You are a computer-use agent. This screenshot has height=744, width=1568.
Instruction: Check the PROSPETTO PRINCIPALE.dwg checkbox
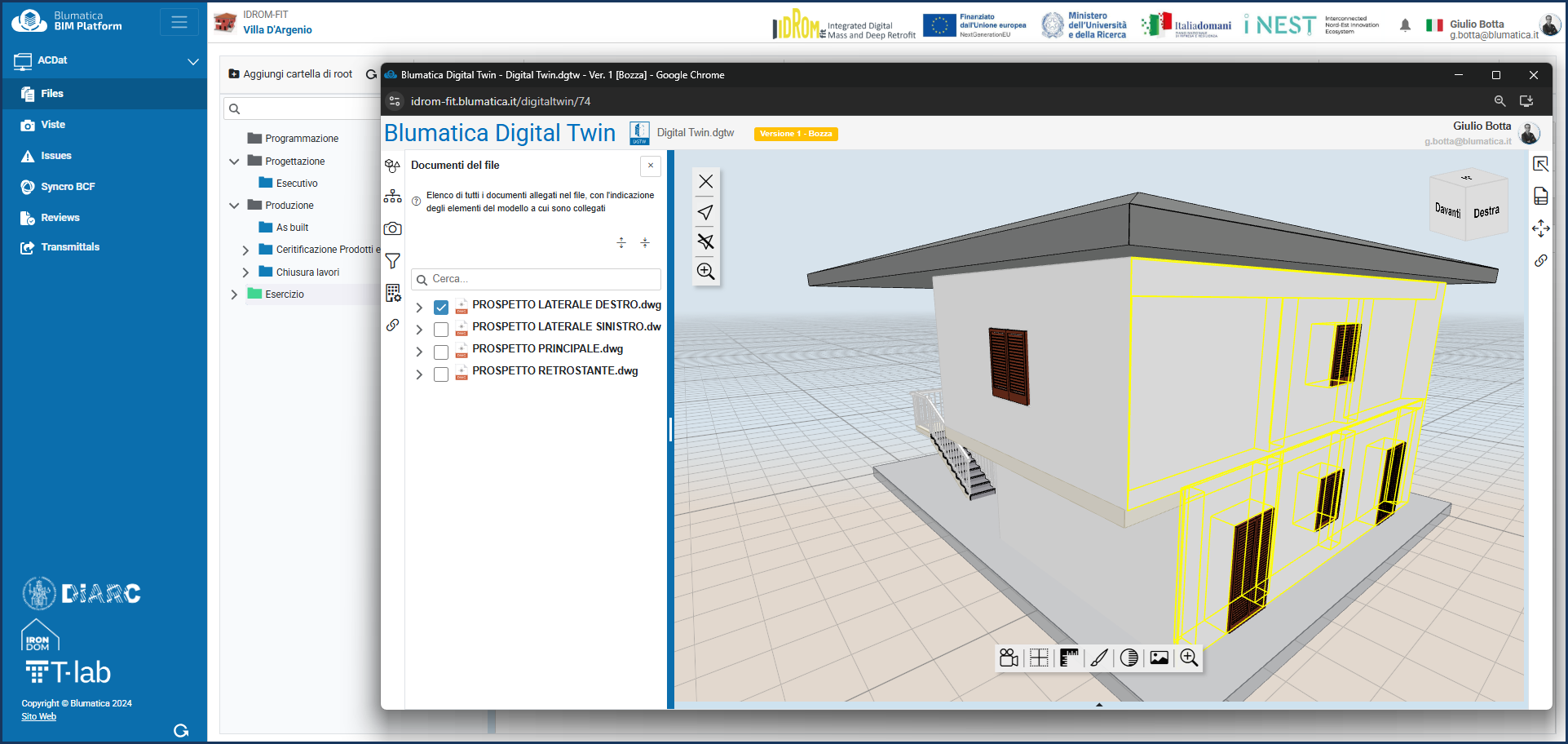click(x=441, y=352)
